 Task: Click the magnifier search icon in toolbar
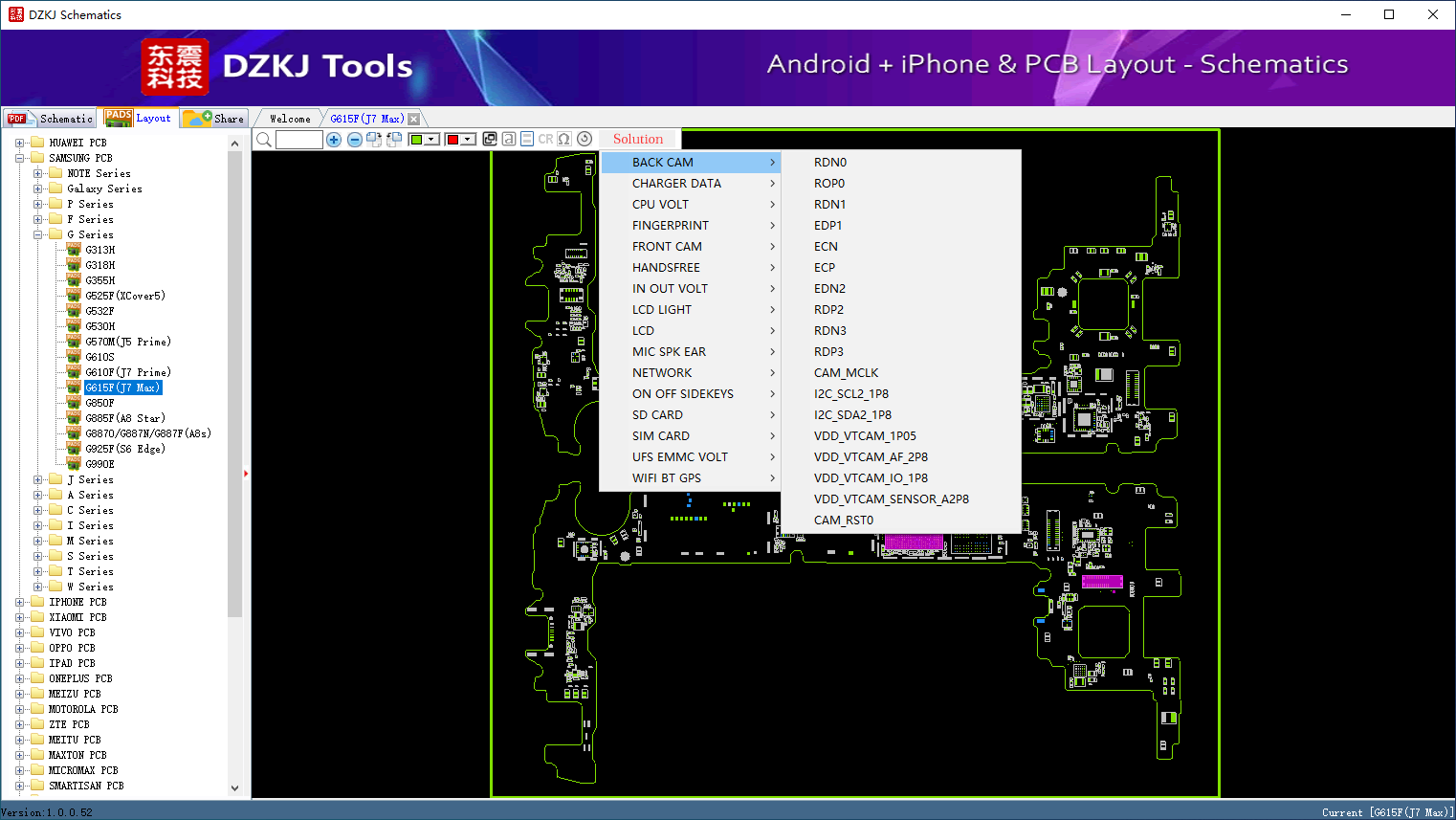coord(264,140)
